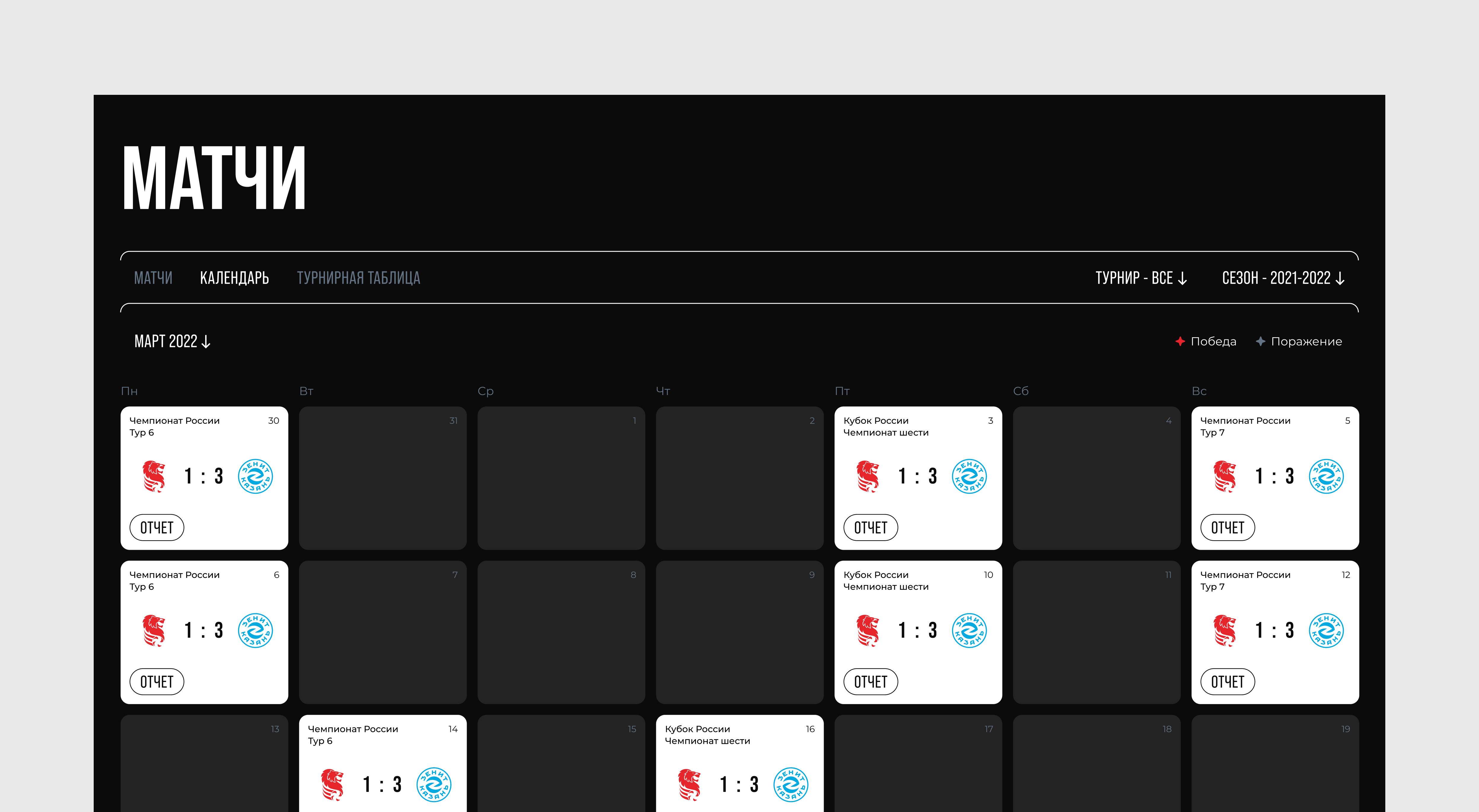Click red lion logo on day 12 card
This screenshot has width=1479, height=812.
1225,631
